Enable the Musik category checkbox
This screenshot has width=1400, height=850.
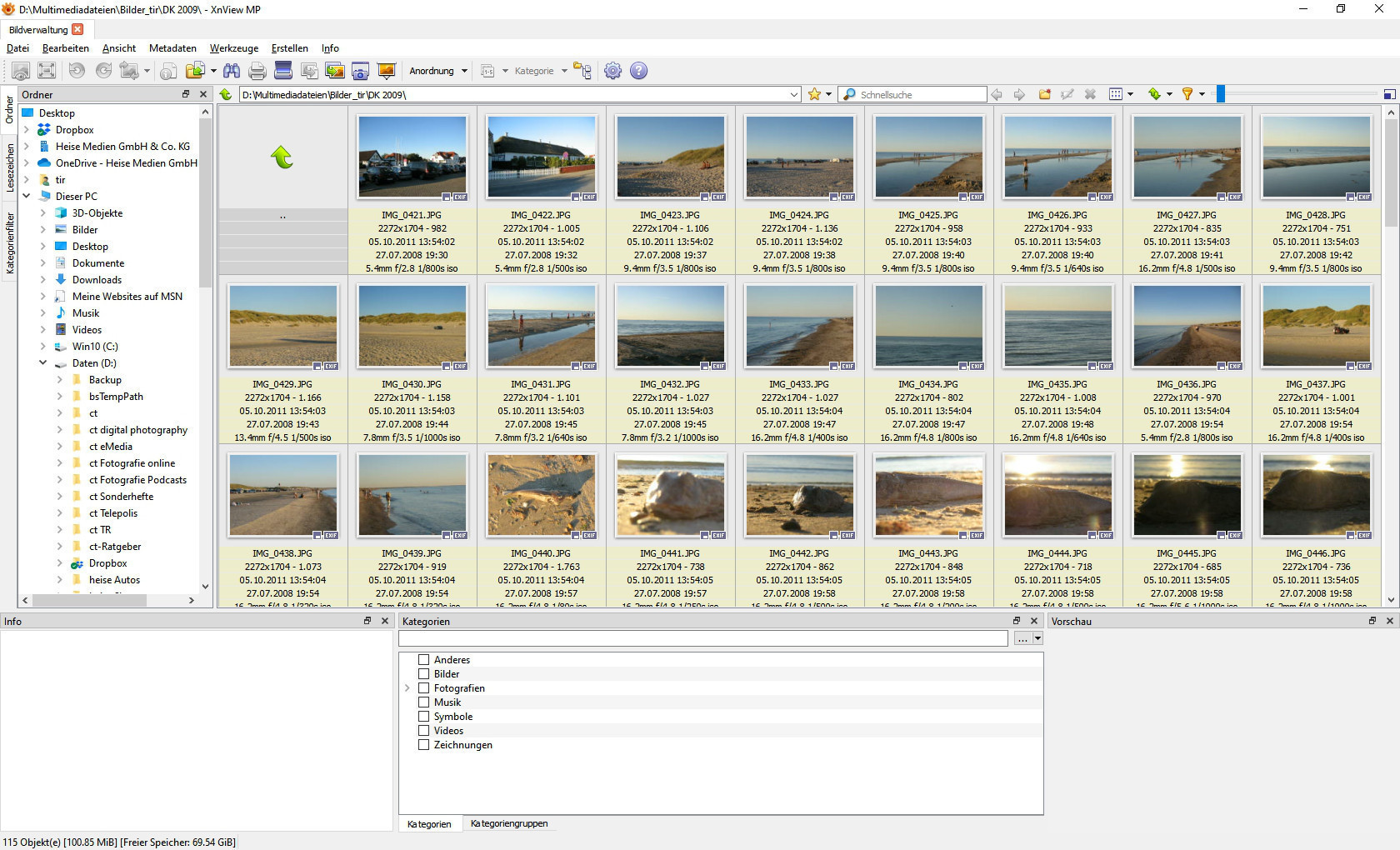(423, 702)
